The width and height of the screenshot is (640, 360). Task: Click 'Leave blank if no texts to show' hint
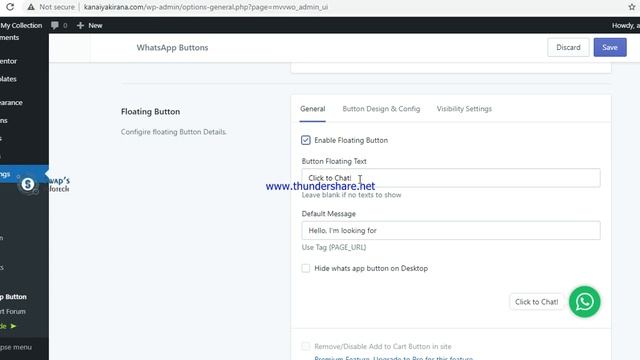pyautogui.click(x=351, y=195)
